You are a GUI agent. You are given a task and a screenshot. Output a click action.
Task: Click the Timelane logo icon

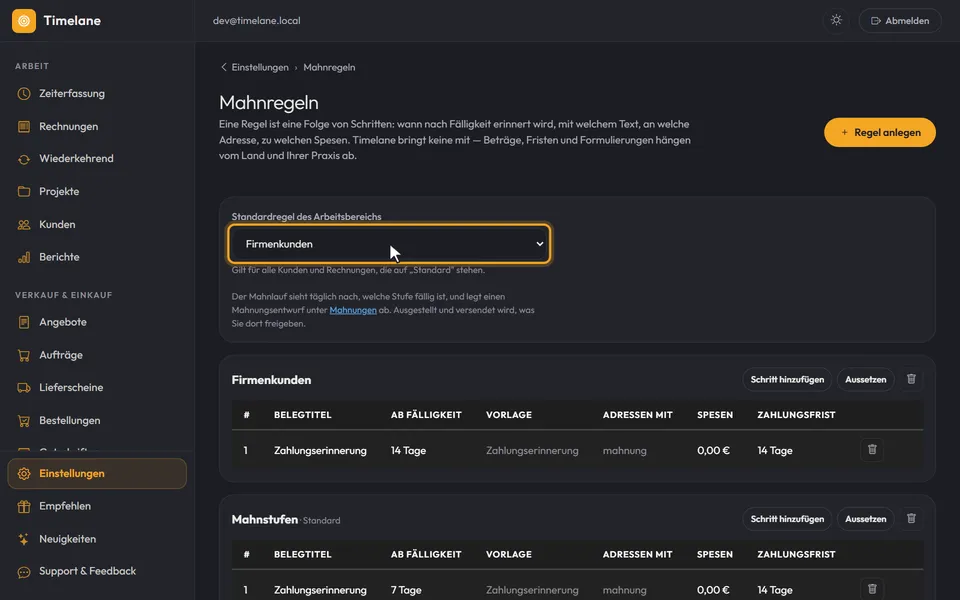(x=24, y=21)
